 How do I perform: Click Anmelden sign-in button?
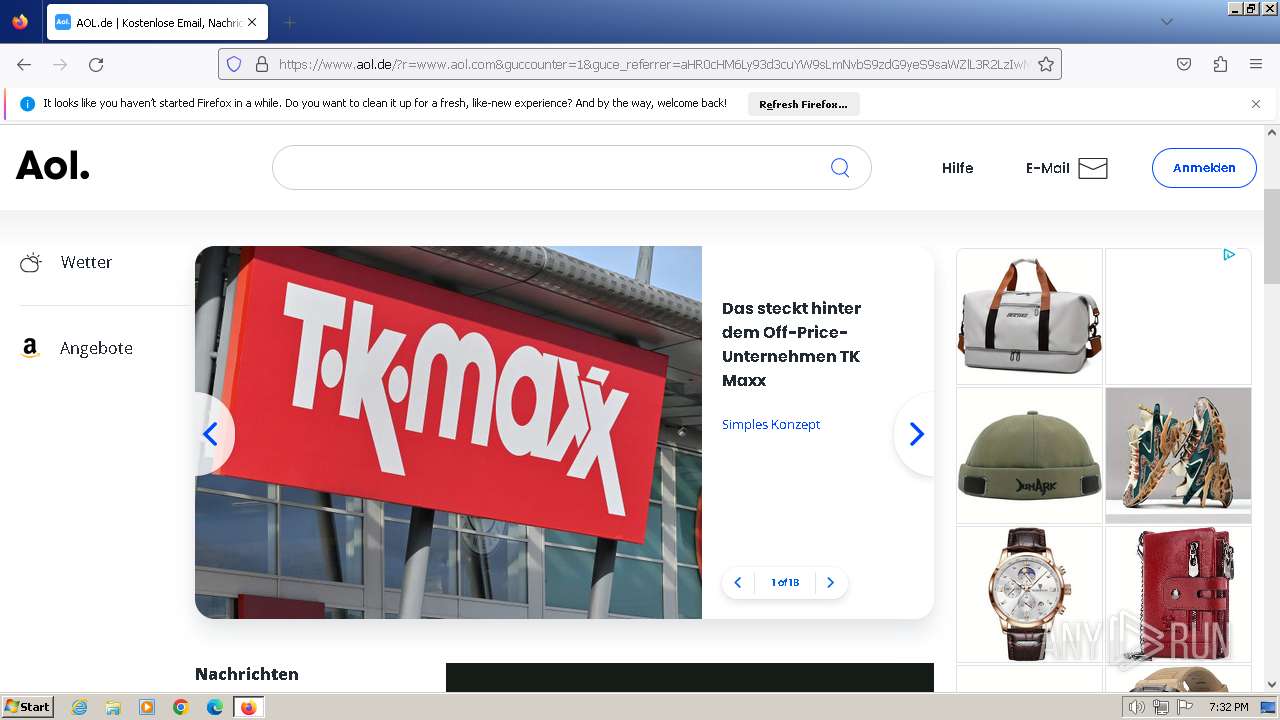(x=1204, y=168)
